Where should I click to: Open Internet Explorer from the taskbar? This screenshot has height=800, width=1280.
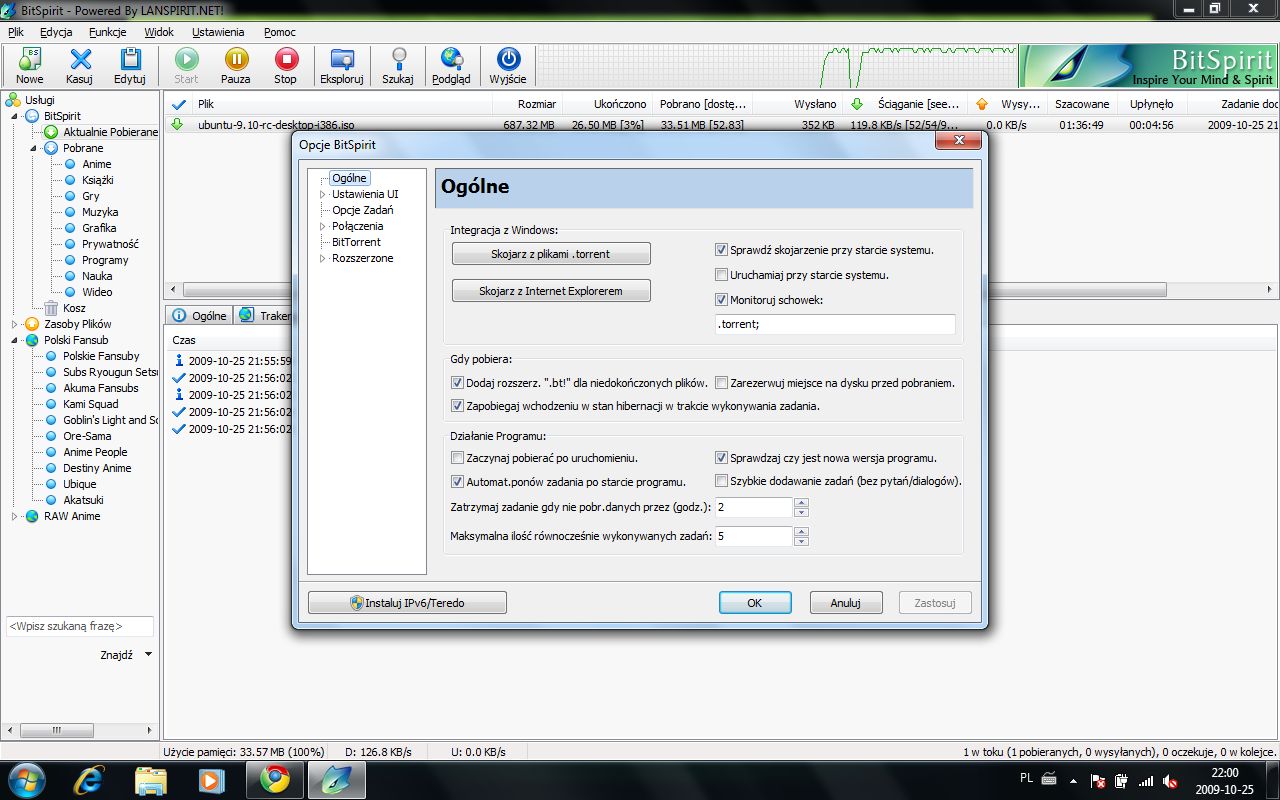tap(91, 779)
